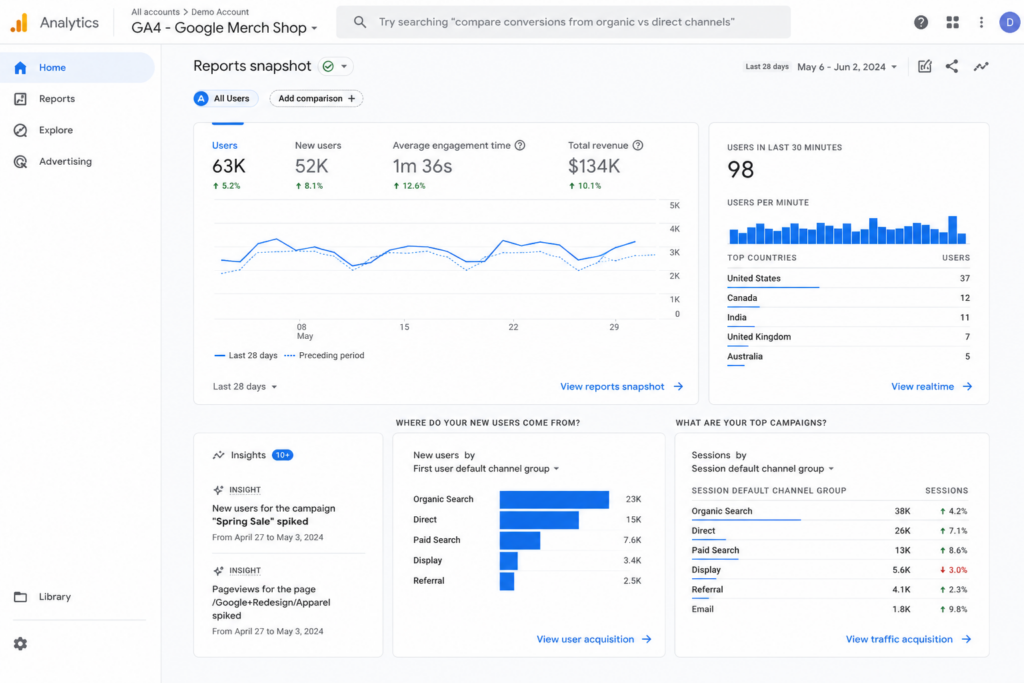Open the insights trend-line icon at top right
1024x683 pixels.
click(981, 66)
